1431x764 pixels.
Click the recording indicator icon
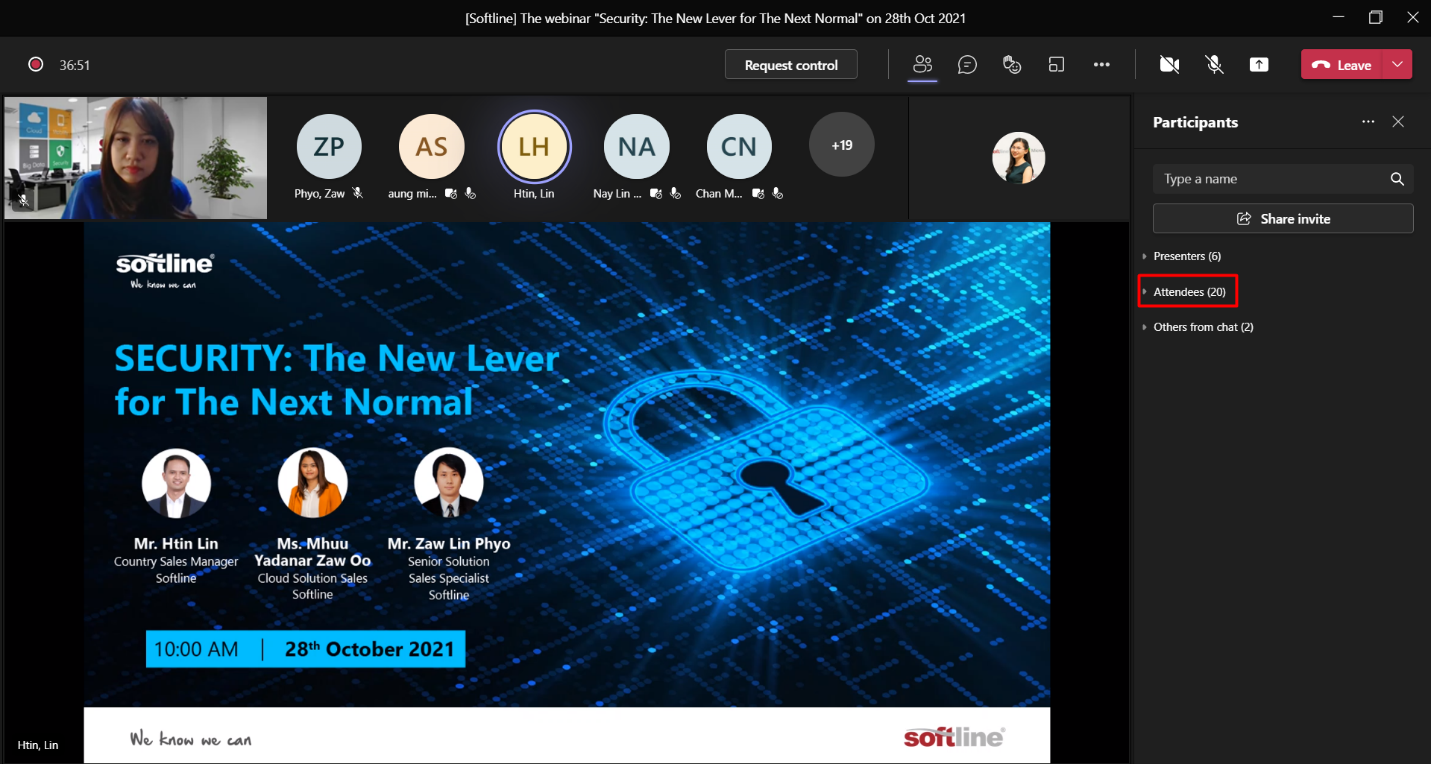click(36, 65)
